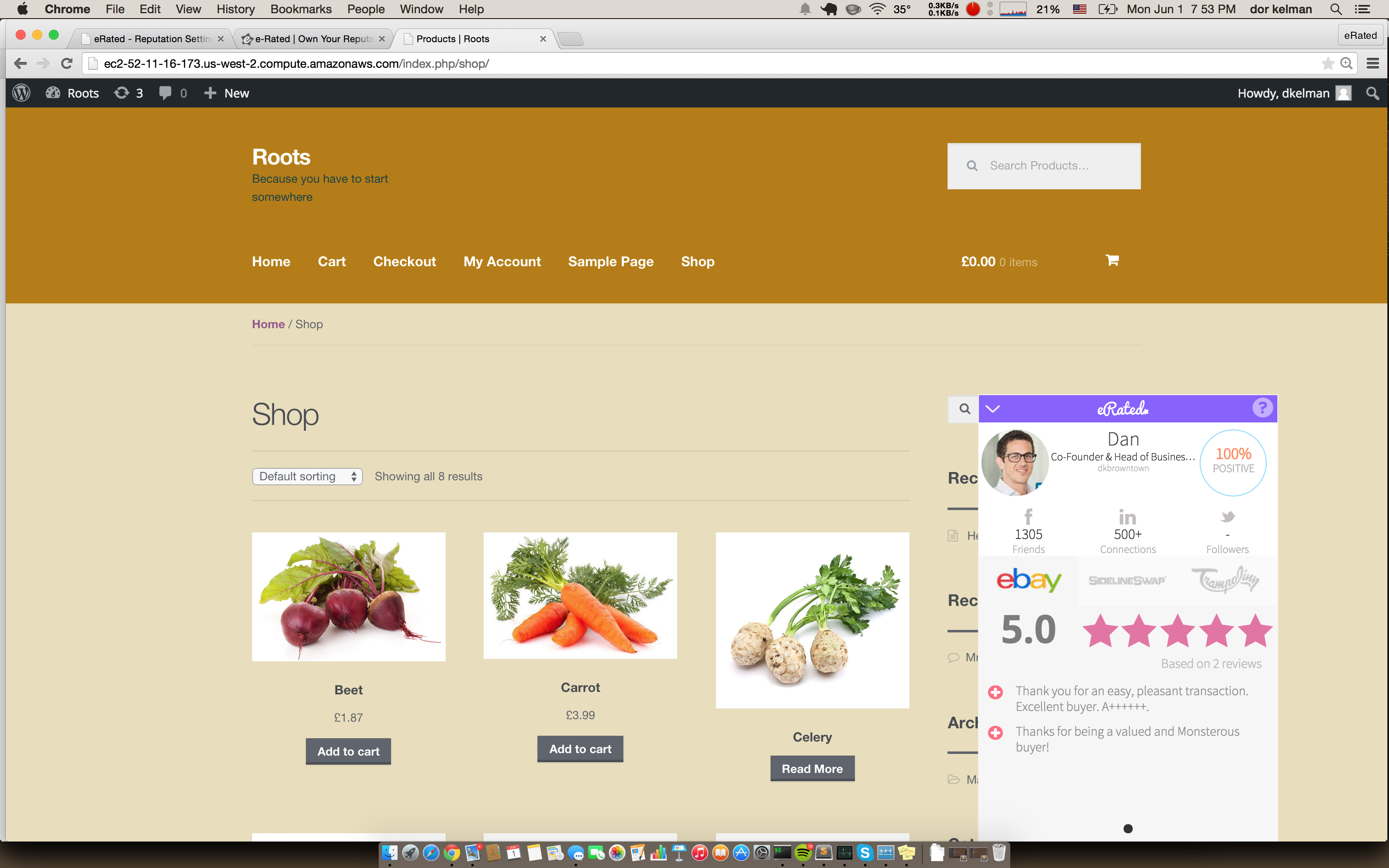
Task: Click the Facebook friends icon
Action: point(1028,517)
